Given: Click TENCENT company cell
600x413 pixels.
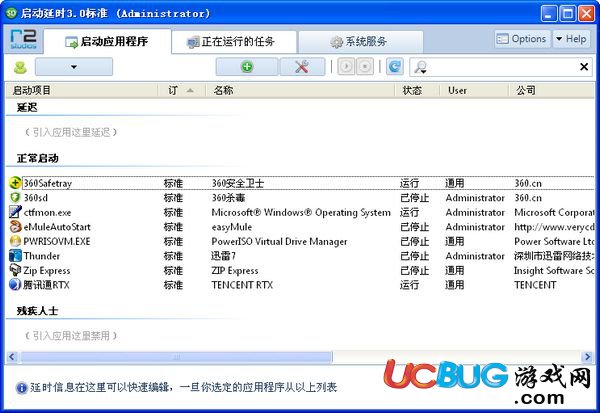Looking at the screenshot, I should click(535, 285).
